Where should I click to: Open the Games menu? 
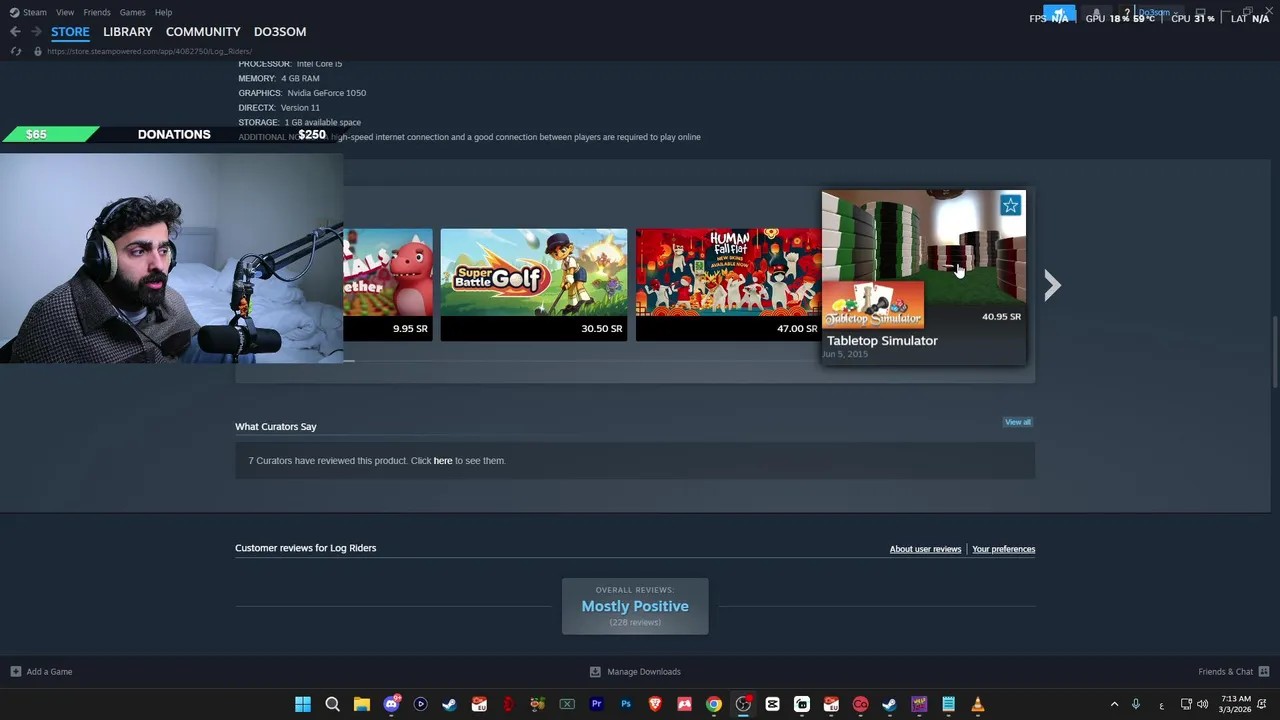(132, 12)
